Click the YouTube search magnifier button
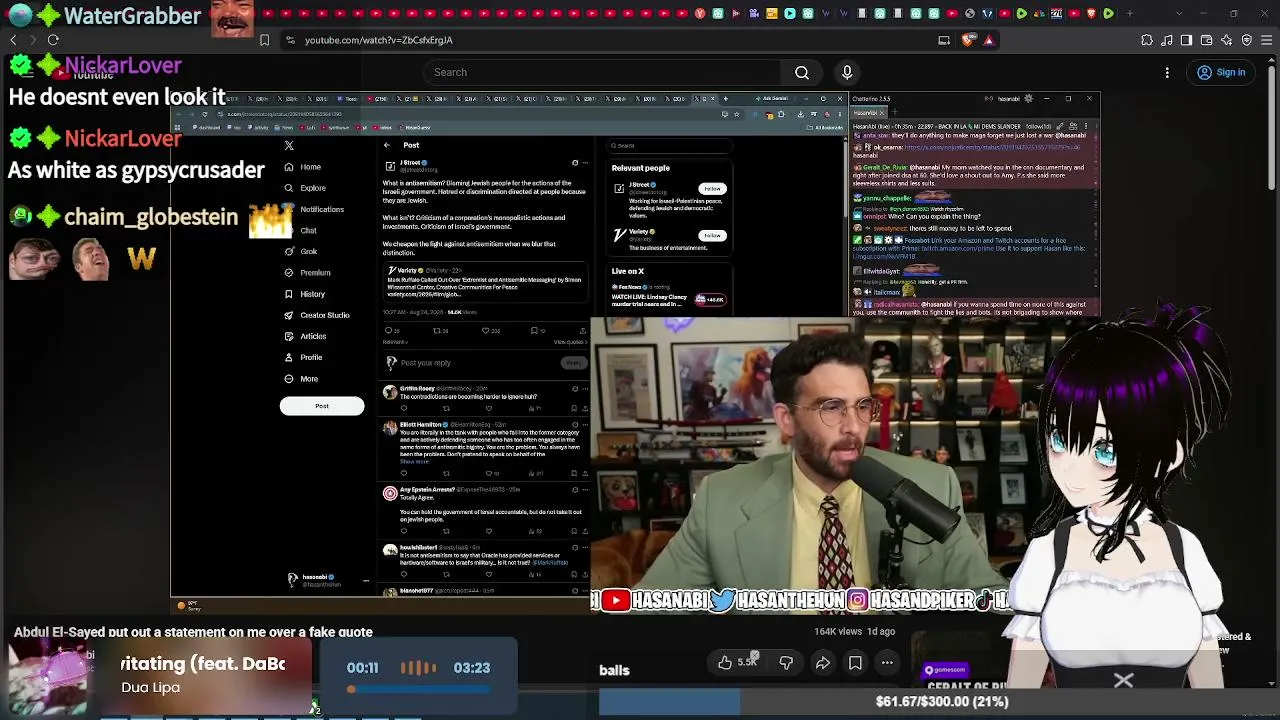Screen dimensions: 1280x720 [802, 72]
